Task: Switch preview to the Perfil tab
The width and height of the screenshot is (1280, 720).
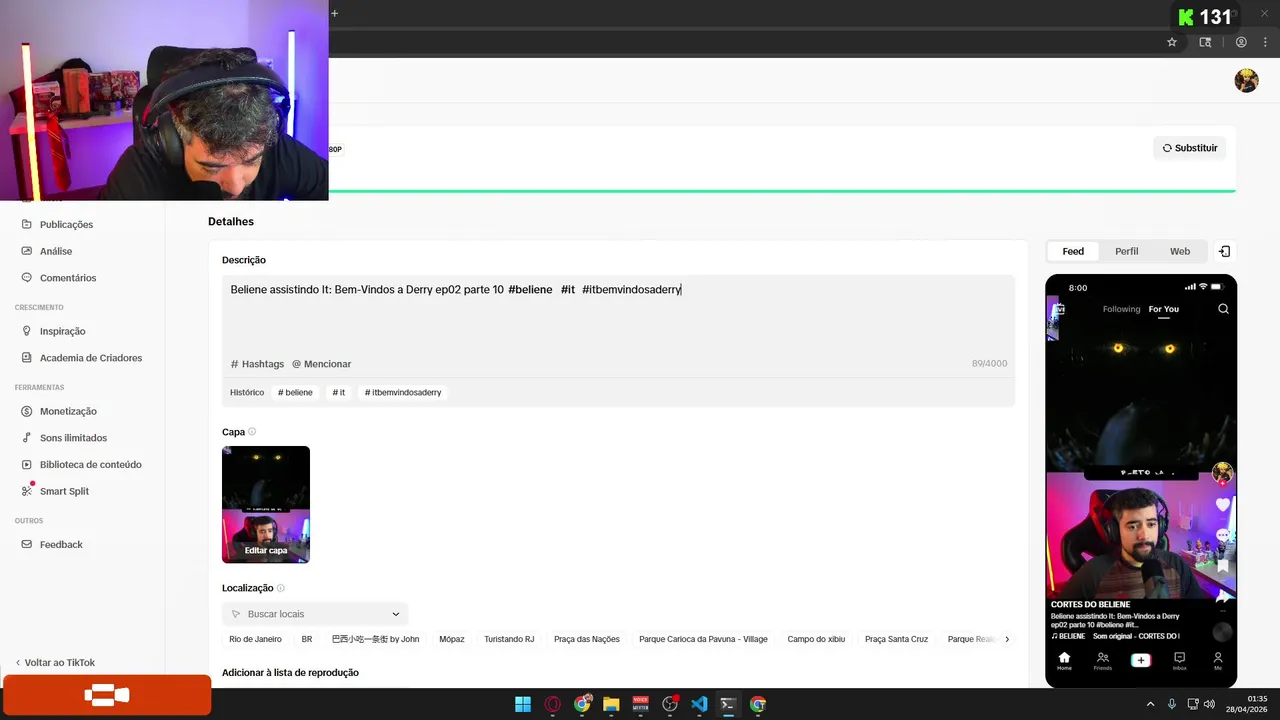Action: point(1127,251)
